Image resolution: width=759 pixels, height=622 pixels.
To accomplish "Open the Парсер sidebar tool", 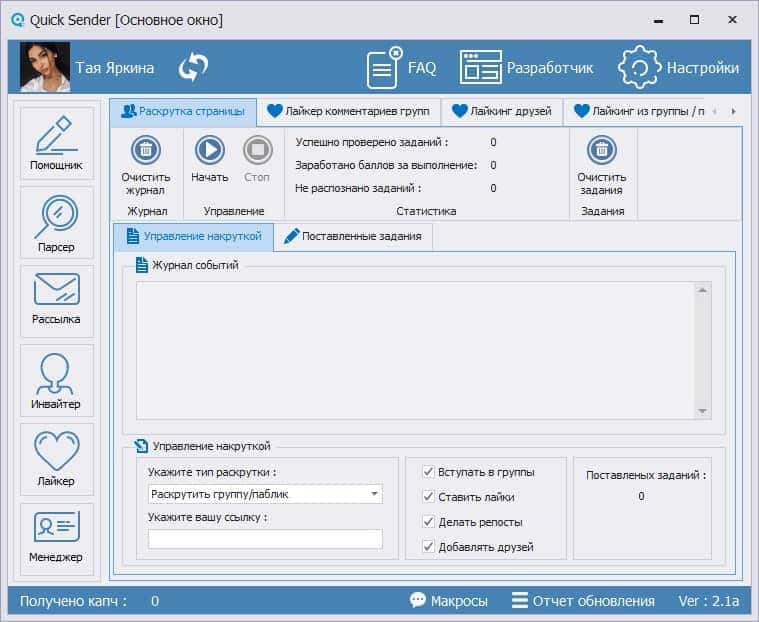I will click(x=57, y=222).
